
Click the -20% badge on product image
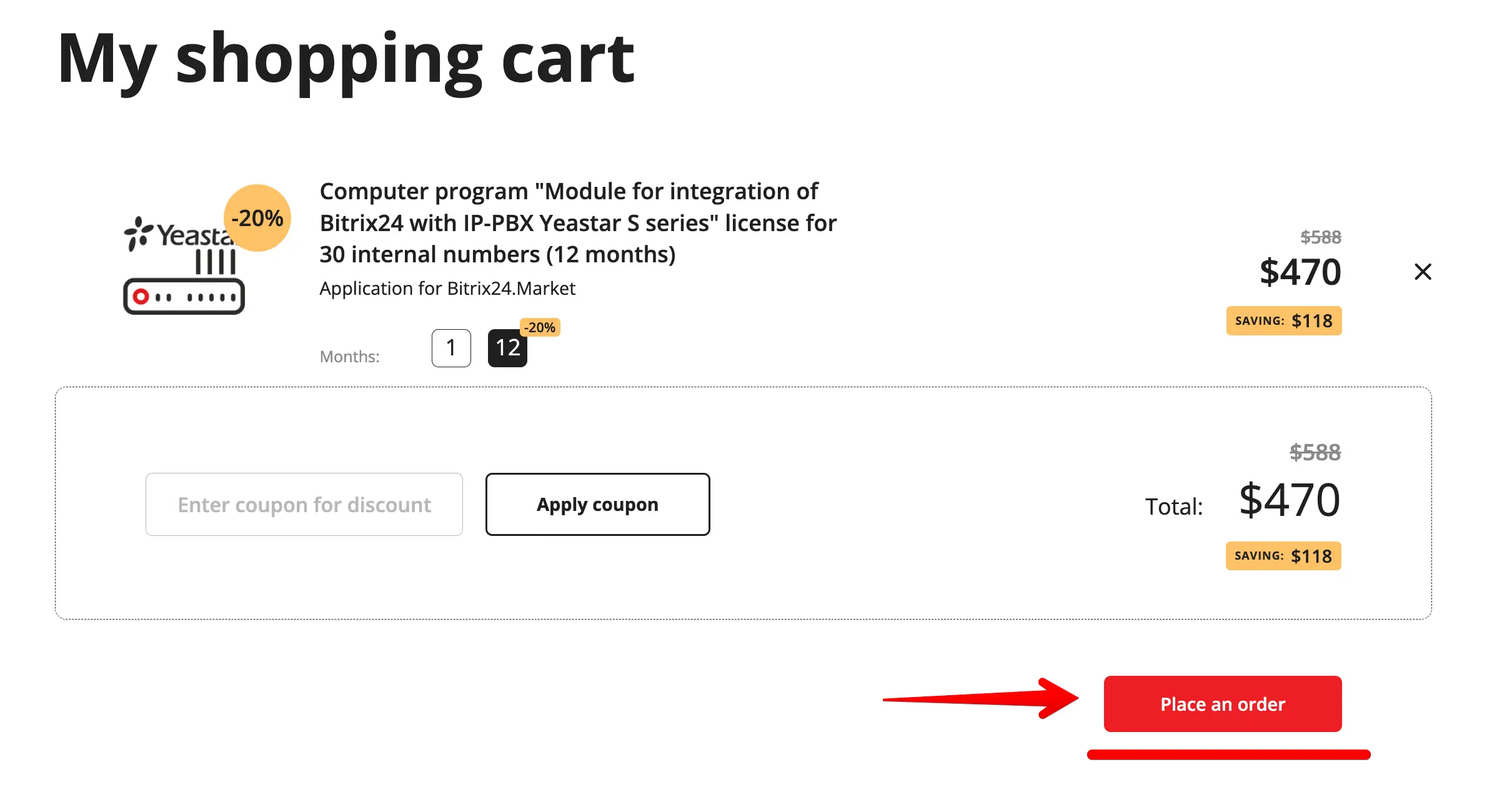(257, 218)
